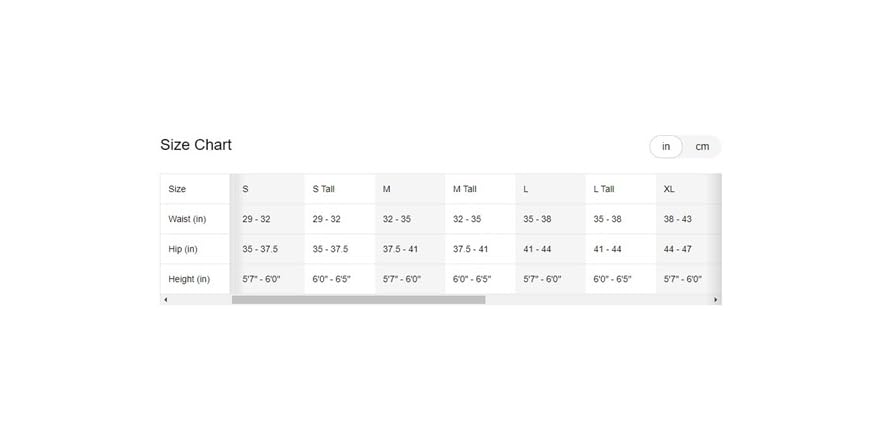This screenshot has height=441, width=882.
Task: Select the M Tall size column header
Action: click(x=465, y=189)
